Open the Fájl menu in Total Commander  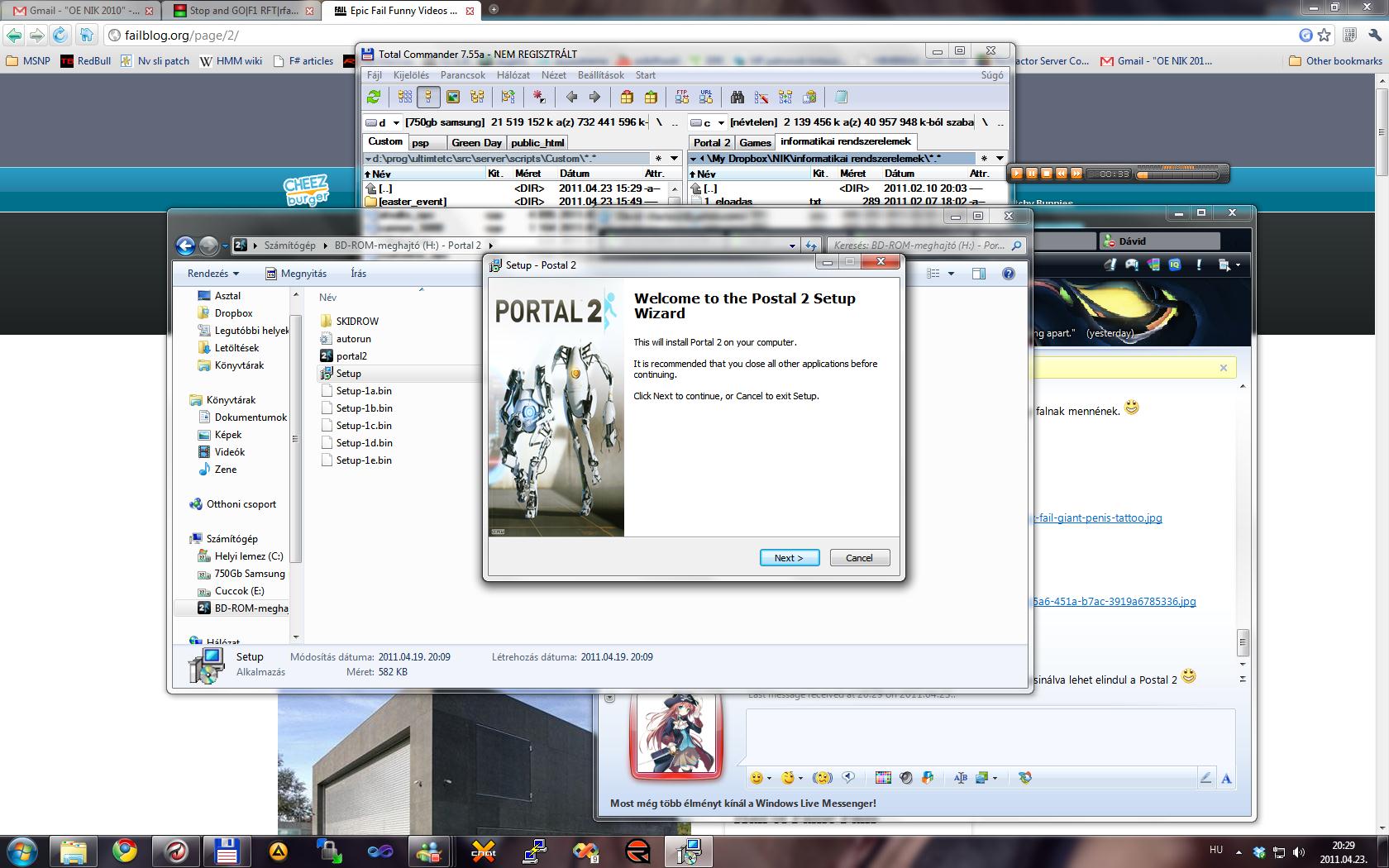374,74
